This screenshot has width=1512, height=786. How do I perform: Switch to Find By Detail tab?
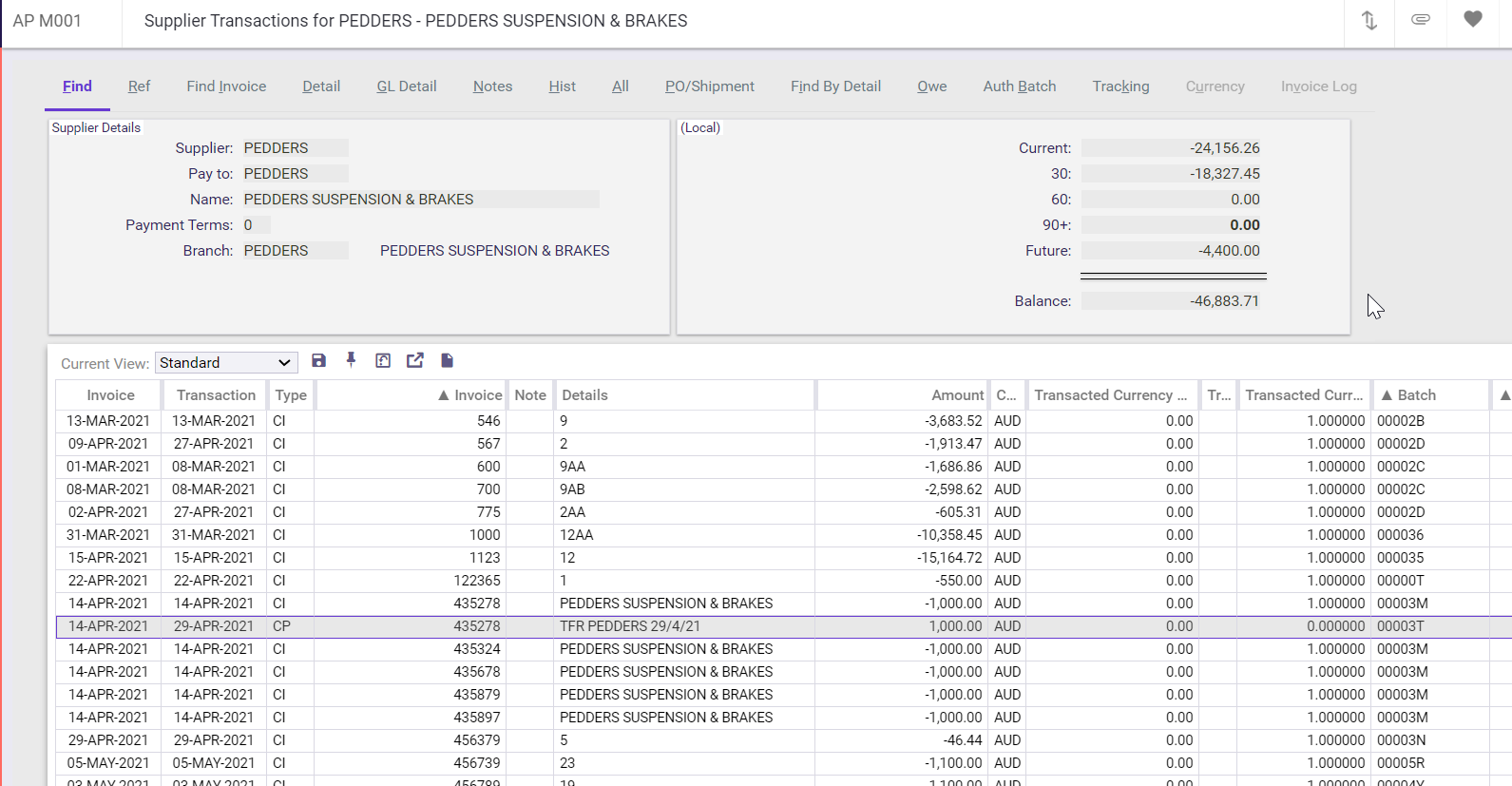coord(835,86)
